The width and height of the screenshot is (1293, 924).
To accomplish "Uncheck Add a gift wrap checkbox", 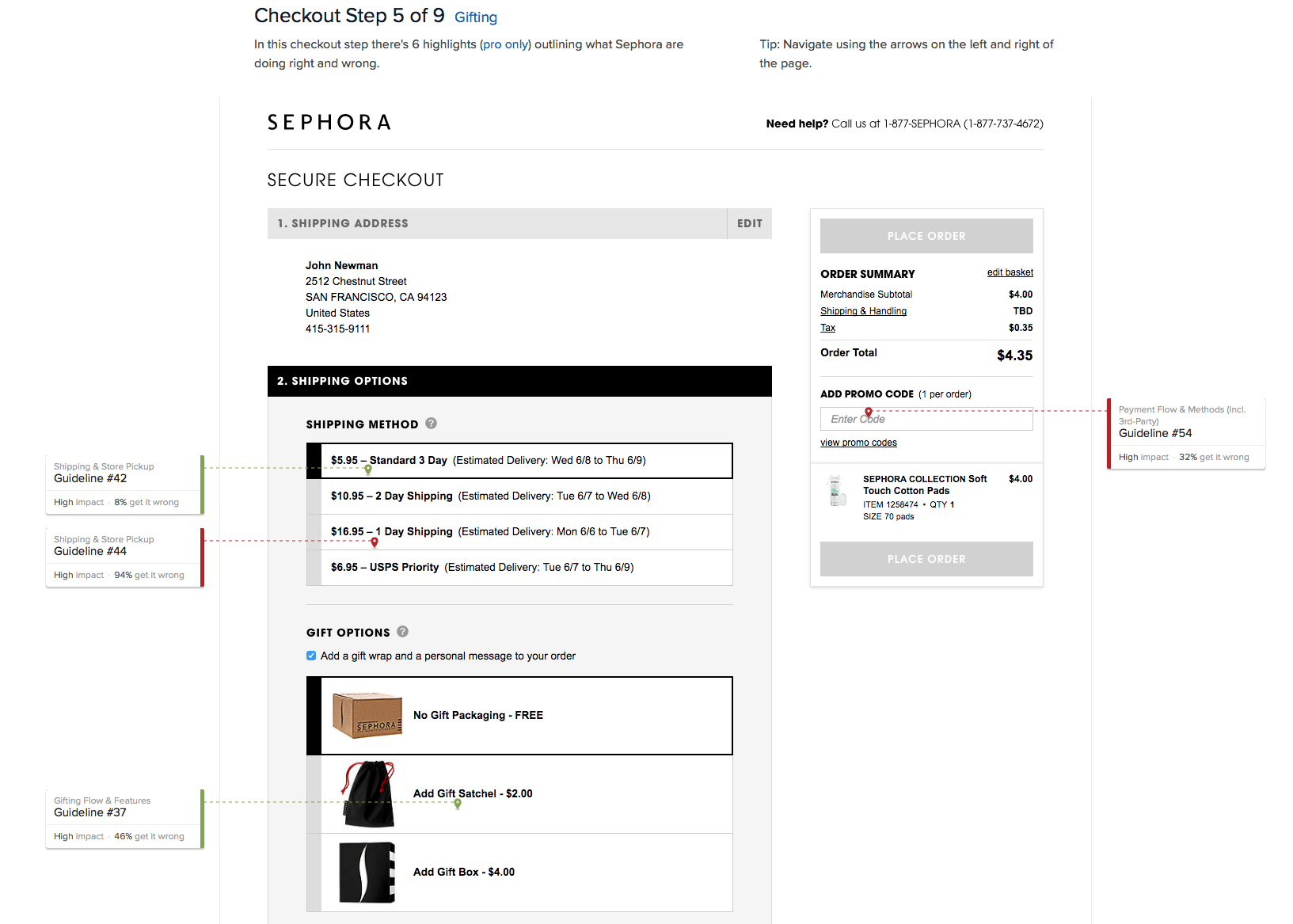I will 311,656.
